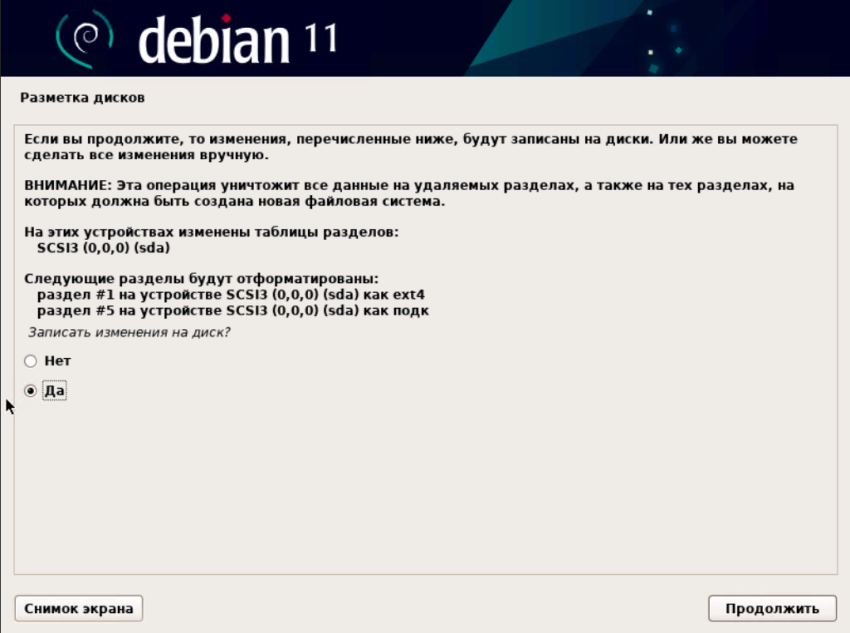Click the "debian 11" banner title
The height and width of the screenshot is (633, 850).
click(238, 40)
